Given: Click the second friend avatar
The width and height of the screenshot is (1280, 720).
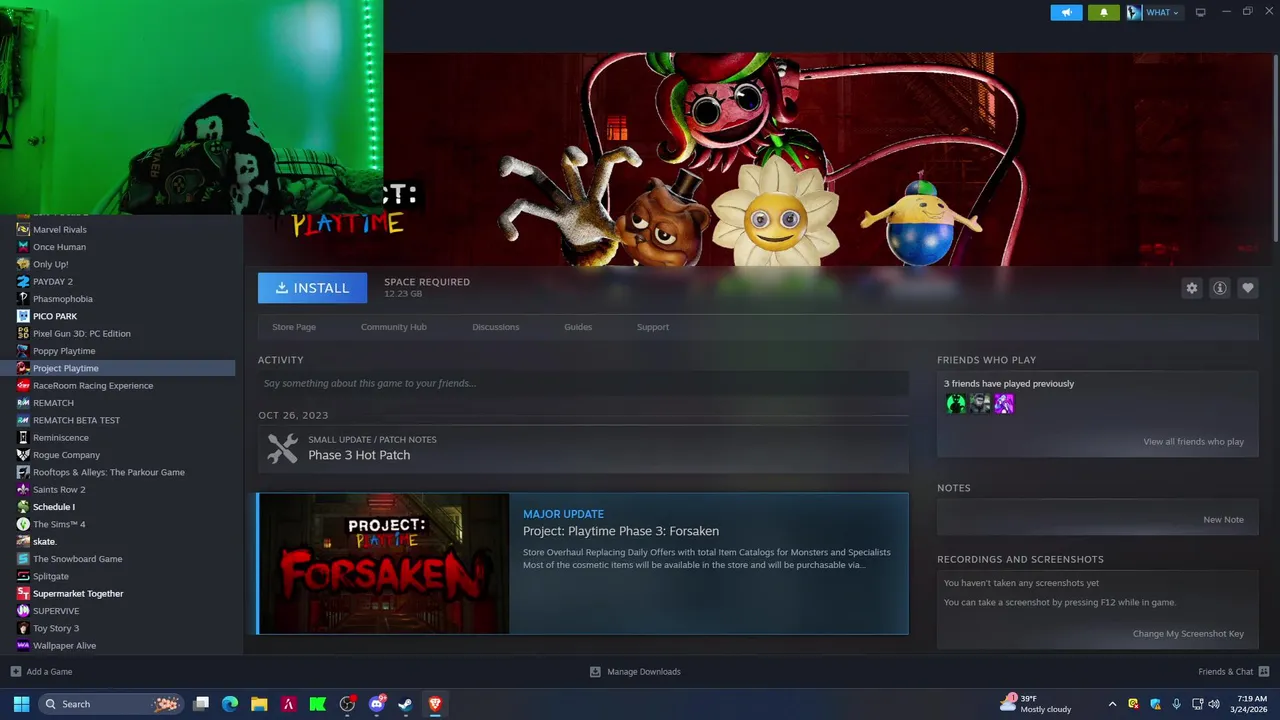Looking at the screenshot, I should click(x=980, y=404).
